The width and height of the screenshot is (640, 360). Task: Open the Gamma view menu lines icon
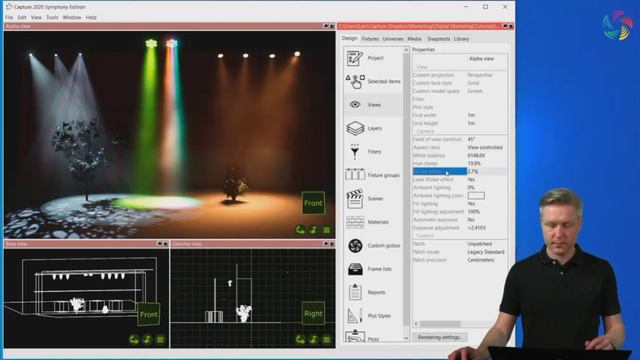pos(327,340)
